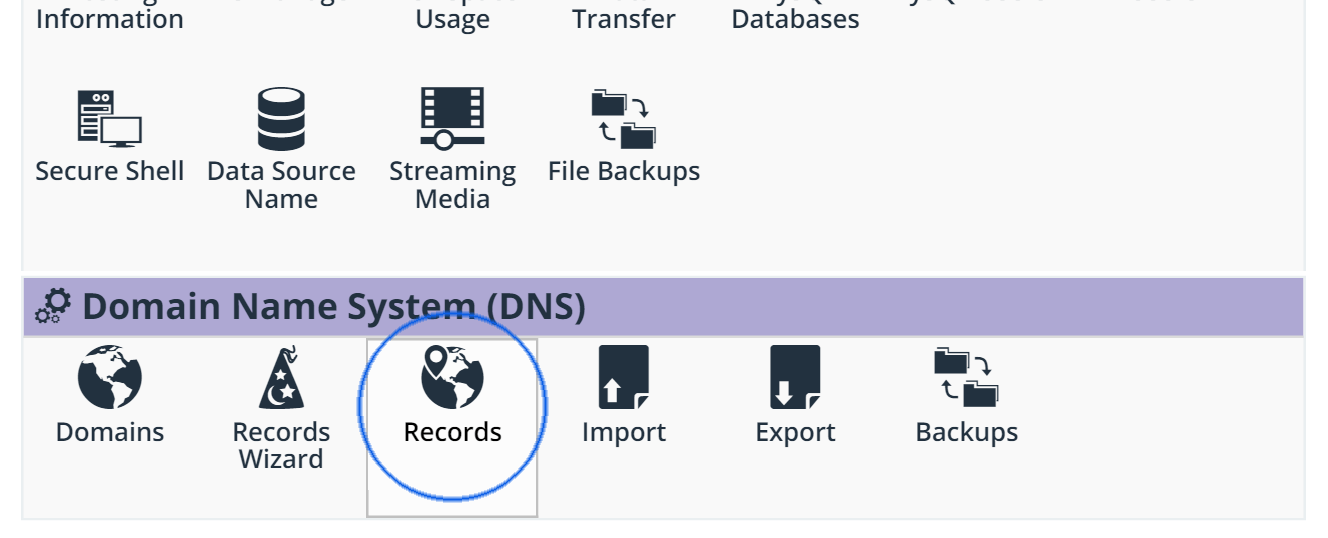This screenshot has width=1328, height=538.
Task: Click the Import file icon
Action: pyautogui.click(x=623, y=378)
